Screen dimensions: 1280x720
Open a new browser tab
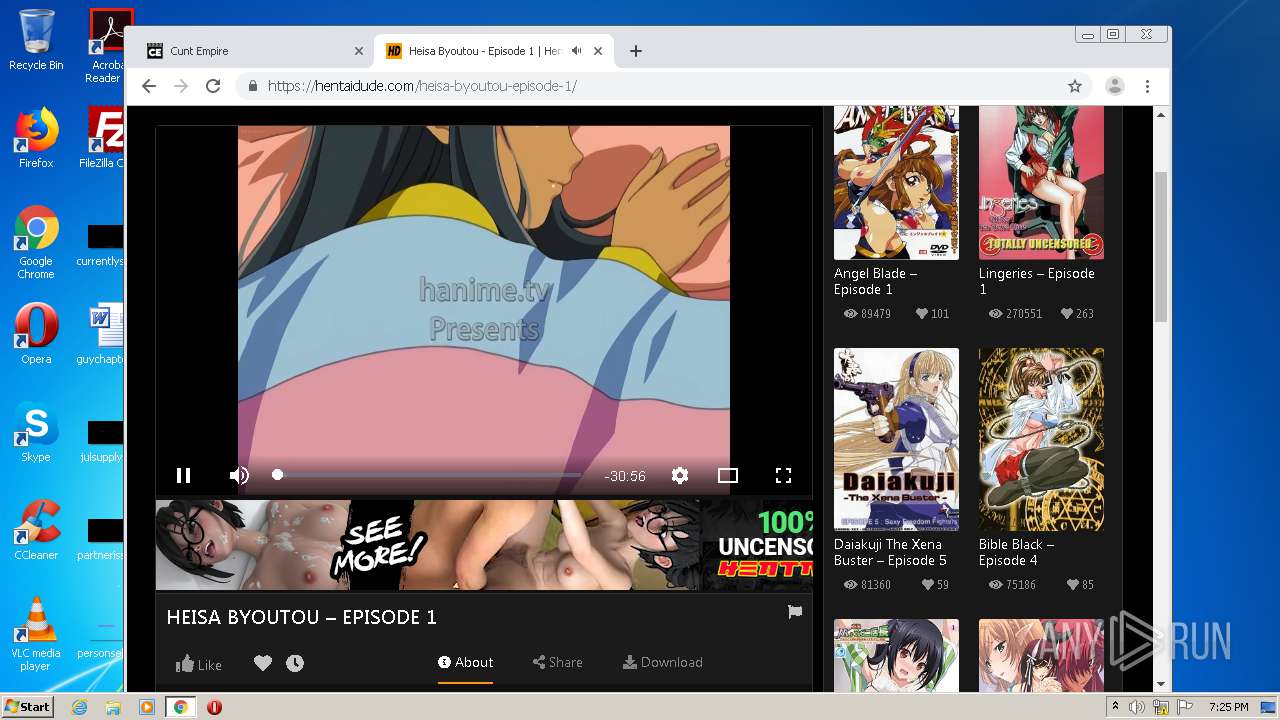tap(636, 51)
